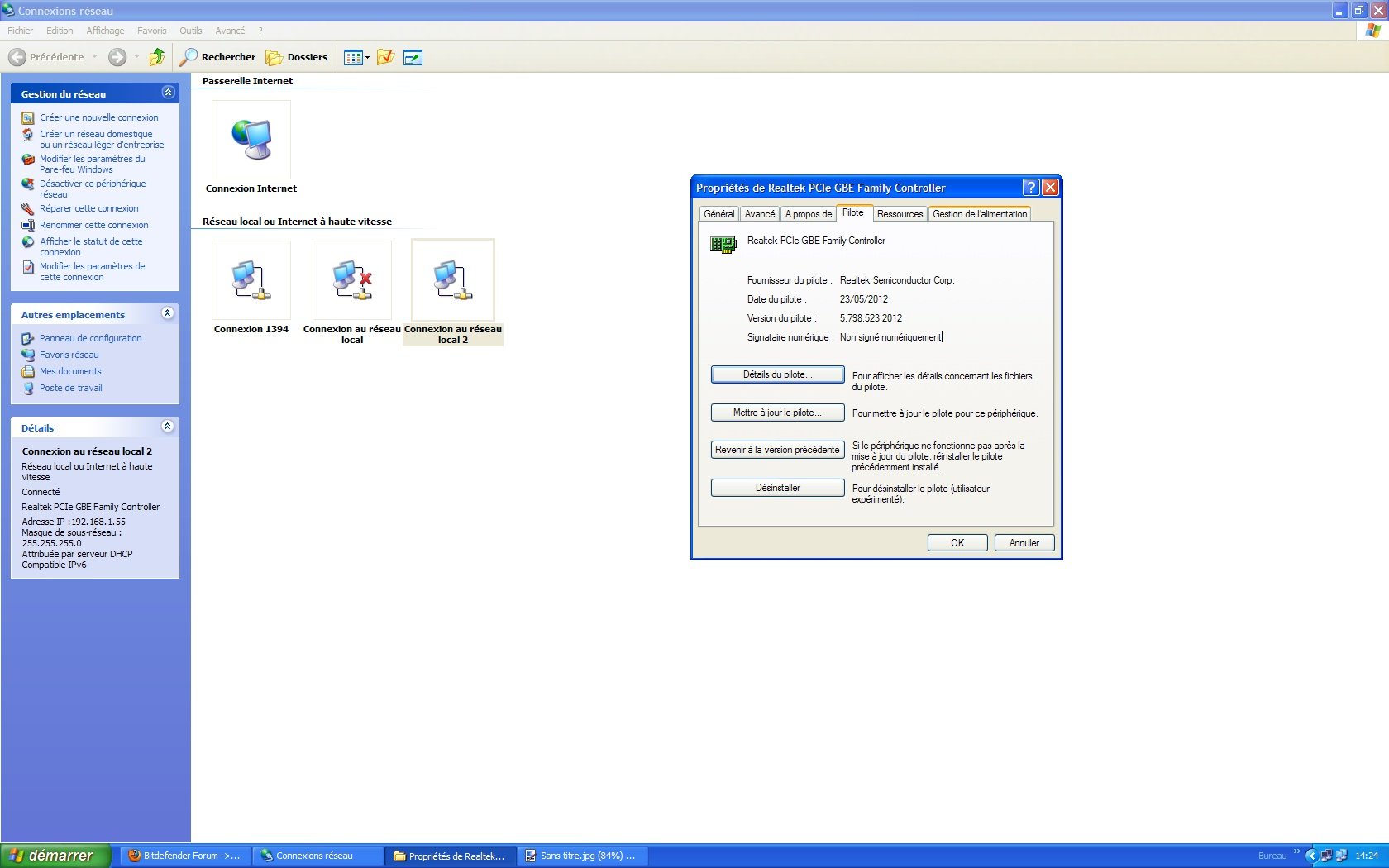Click Créer un réseau domestique link
Viewport: 1389px width, 868px height.
point(102,140)
